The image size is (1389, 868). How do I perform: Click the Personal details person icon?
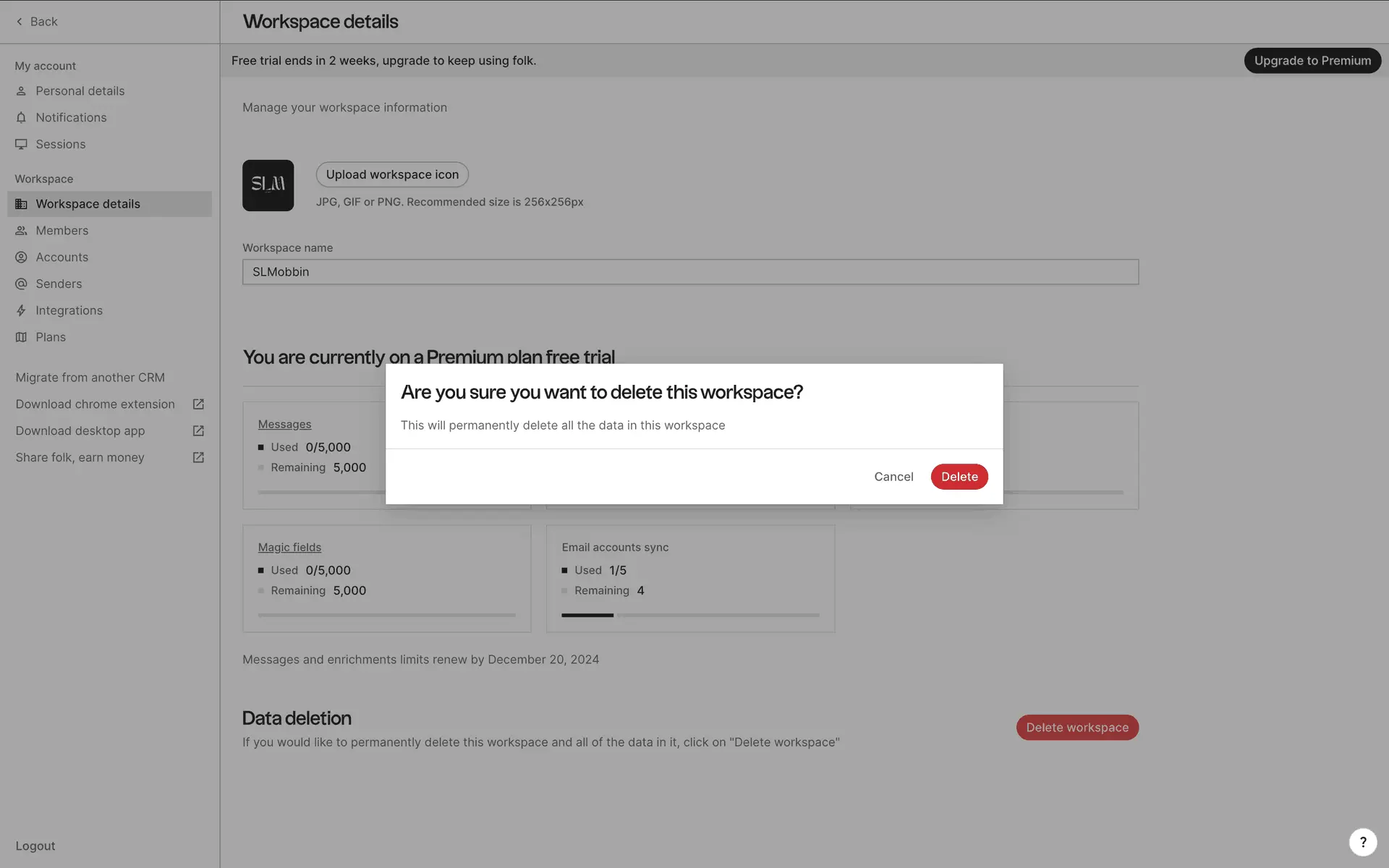[x=21, y=91]
